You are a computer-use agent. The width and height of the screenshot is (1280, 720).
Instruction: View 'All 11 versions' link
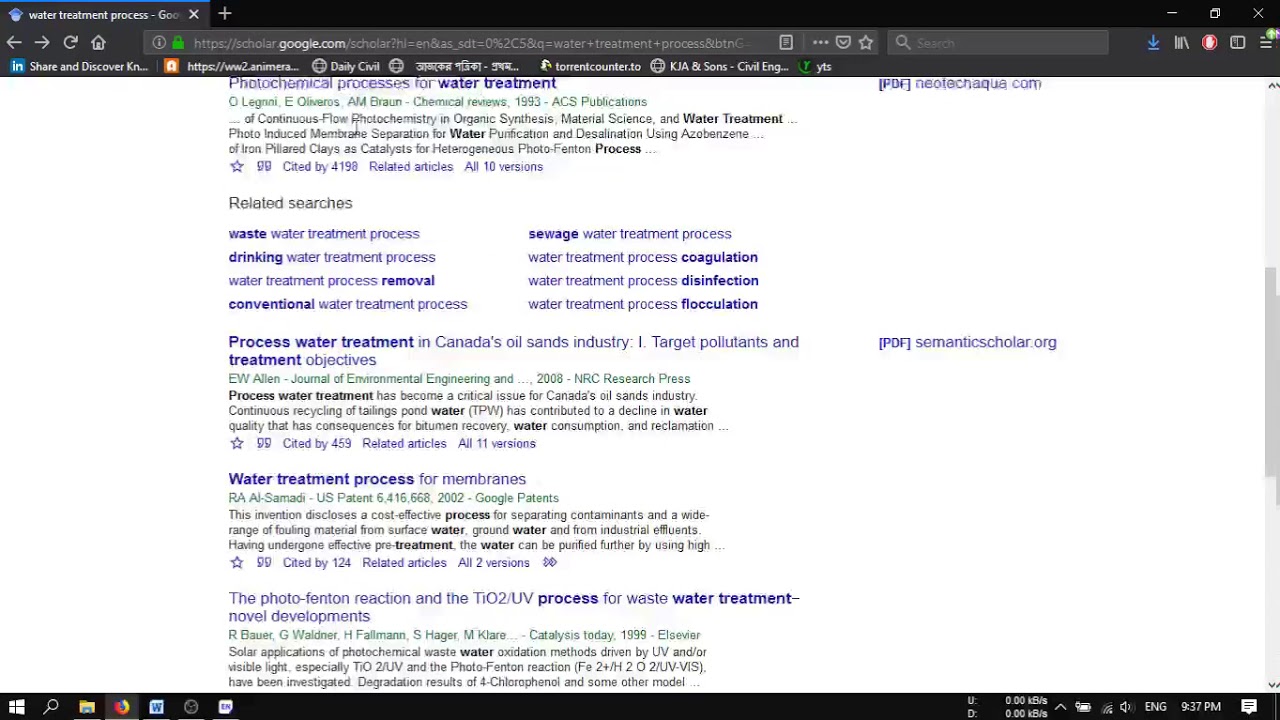coord(497,444)
